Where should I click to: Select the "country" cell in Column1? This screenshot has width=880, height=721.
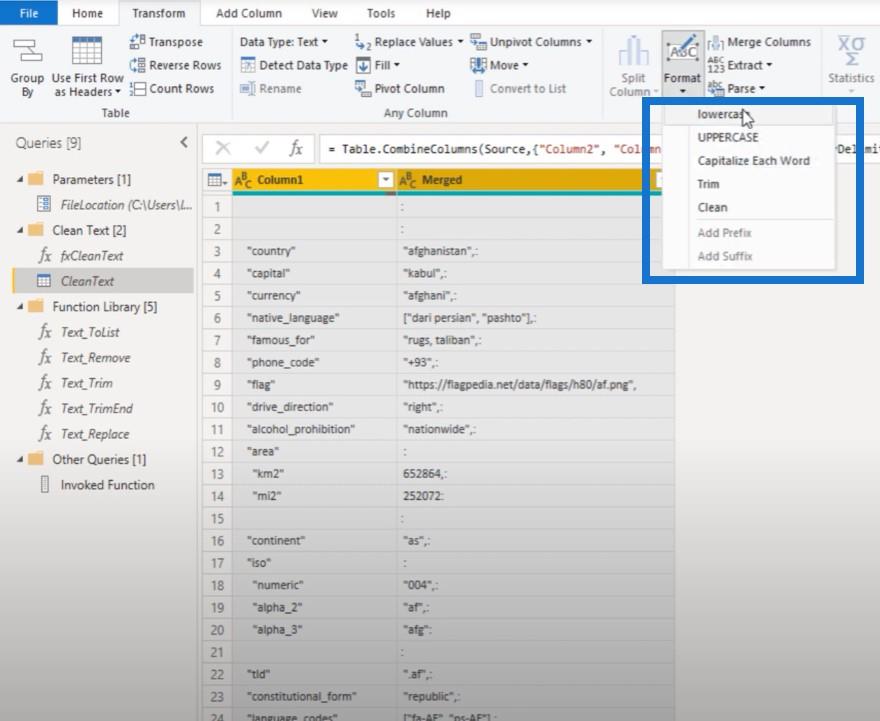point(315,251)
